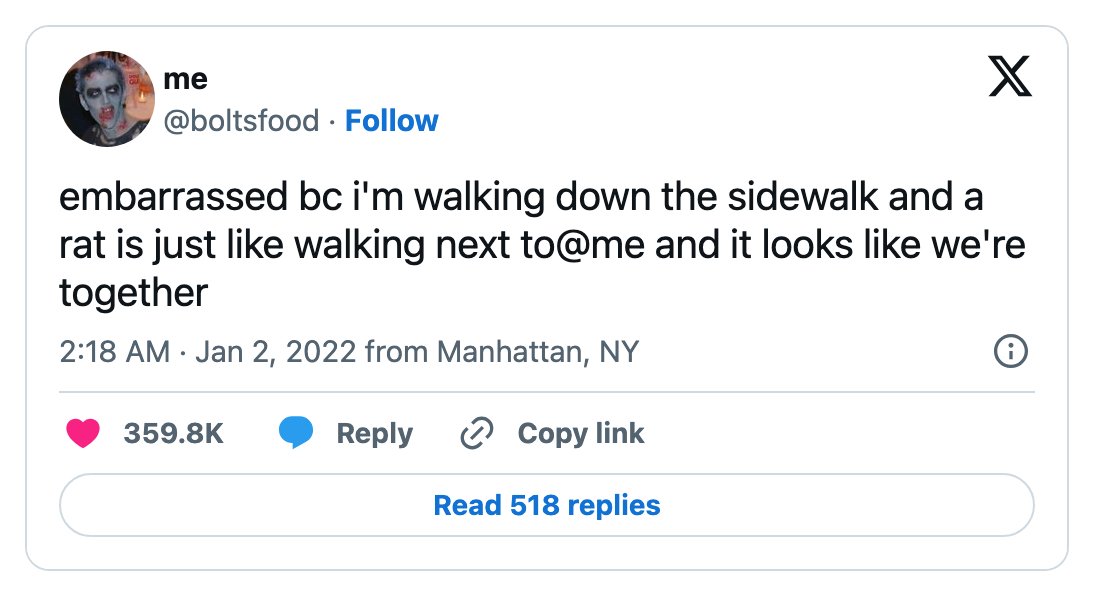Follow the @boltsfood account
The image size is (1105, 603).
(391, 121)
